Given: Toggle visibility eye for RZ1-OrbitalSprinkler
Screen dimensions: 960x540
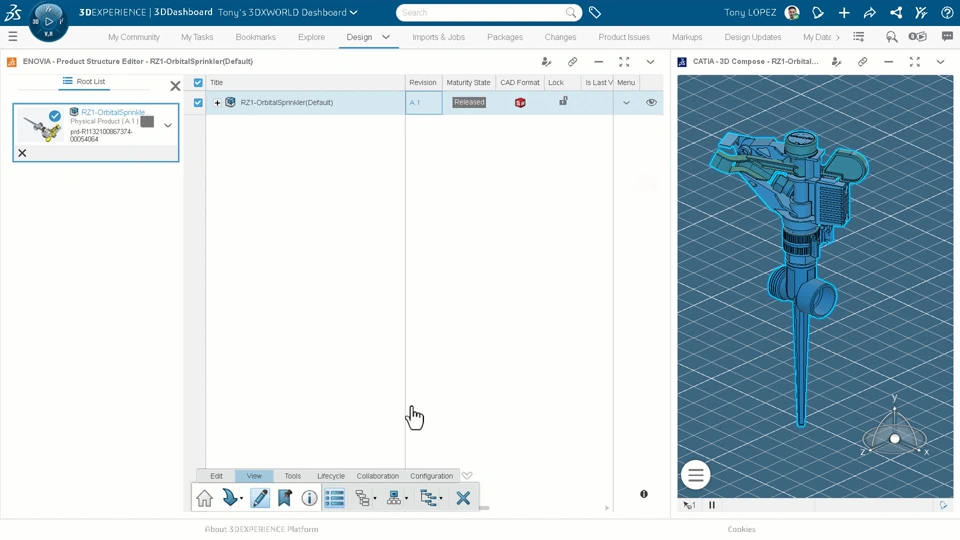Looking at the screenshot, I should (x=651, y=102).
